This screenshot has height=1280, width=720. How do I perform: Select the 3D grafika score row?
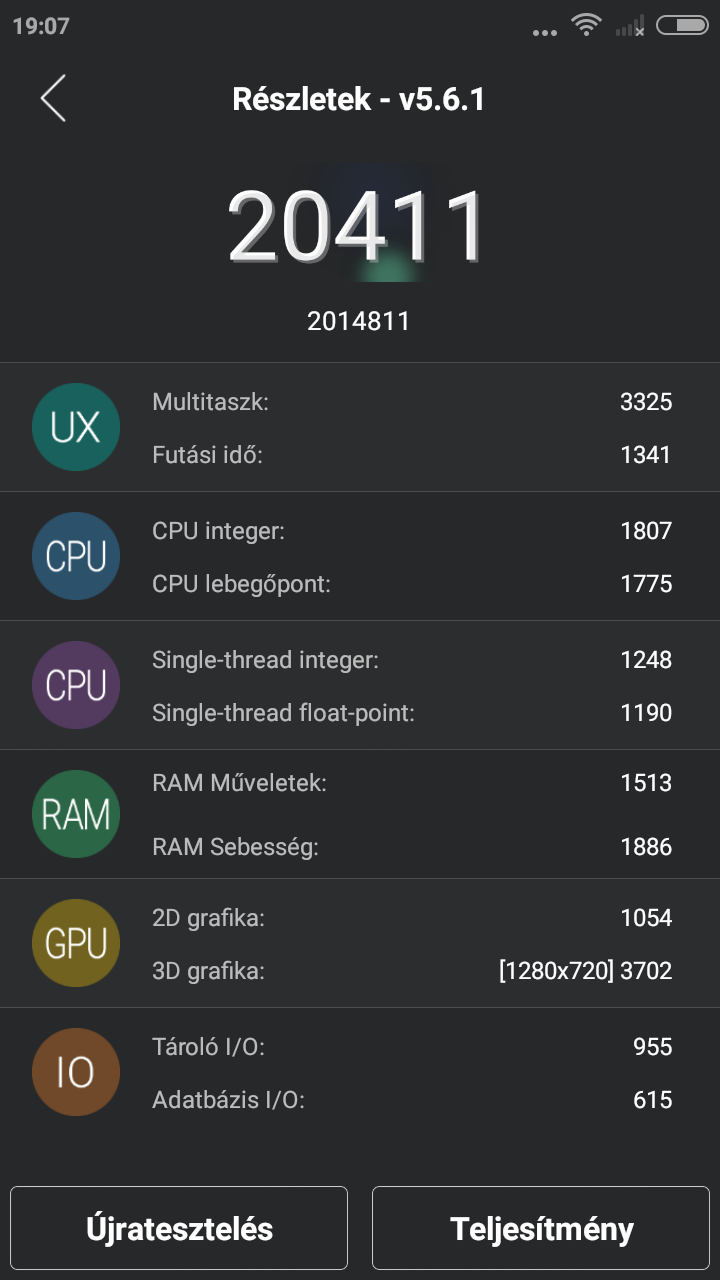coord(411,970)
